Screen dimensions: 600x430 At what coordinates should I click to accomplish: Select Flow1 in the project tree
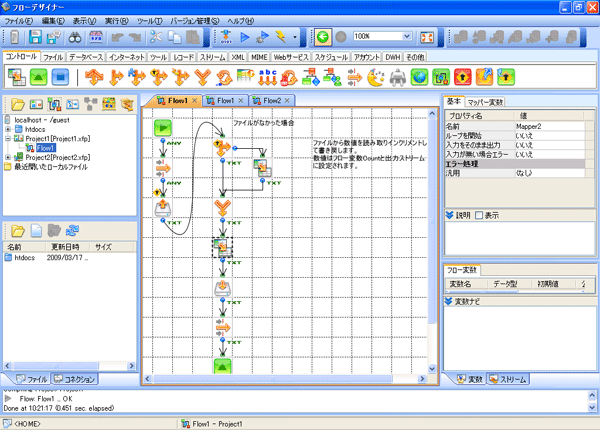[x=46, y=148]
